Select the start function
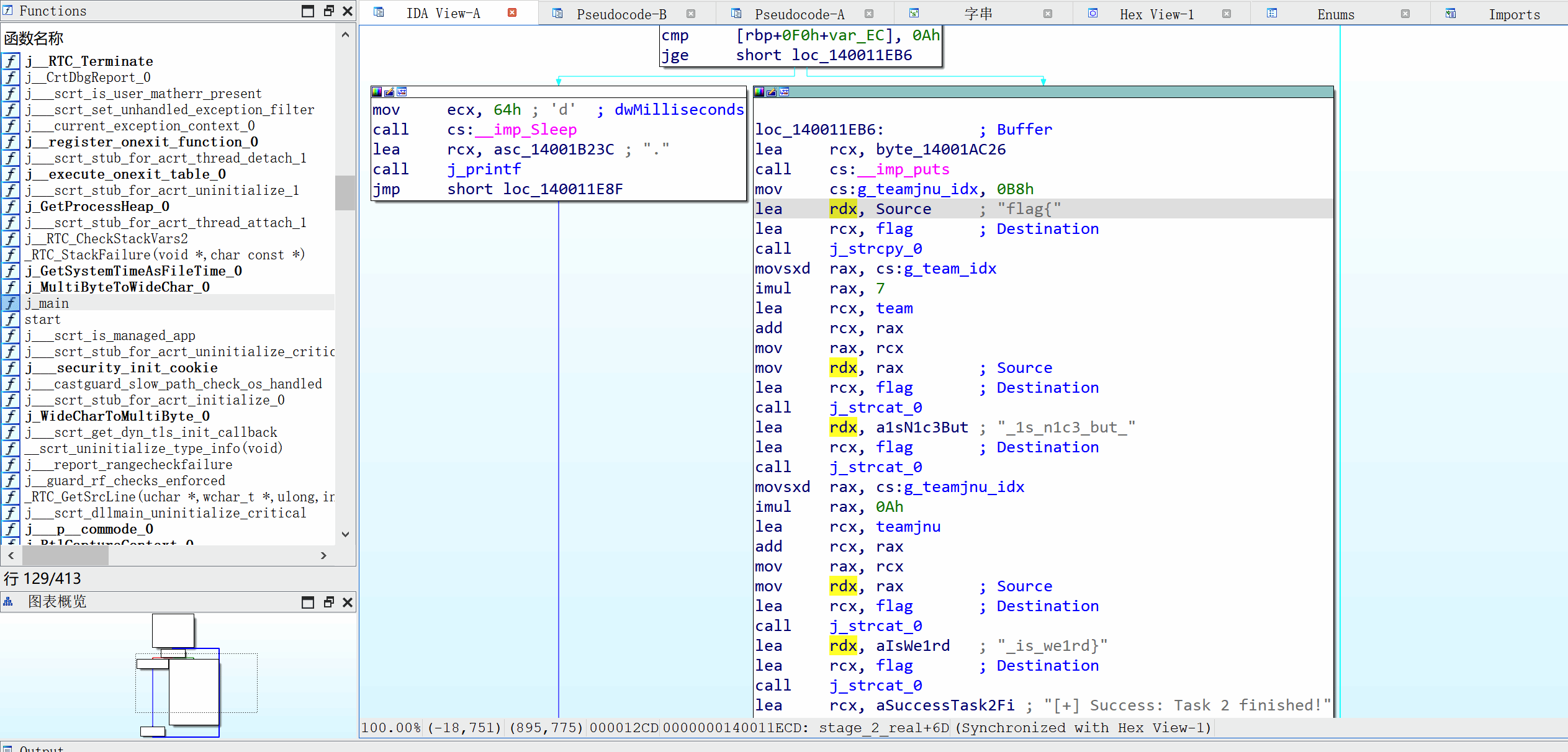 click(42, 319)
